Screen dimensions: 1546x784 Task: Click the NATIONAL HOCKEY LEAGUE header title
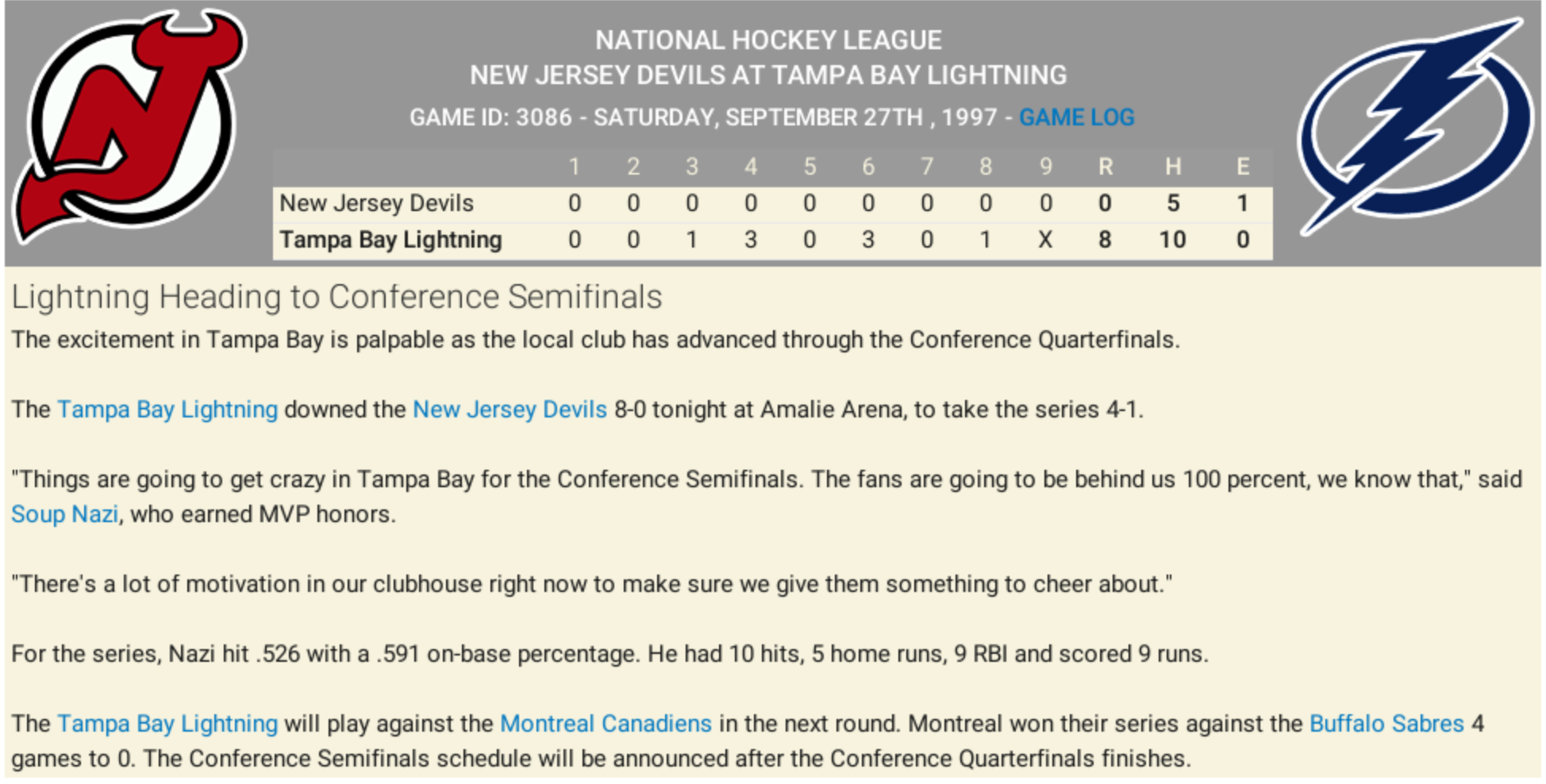768,40
